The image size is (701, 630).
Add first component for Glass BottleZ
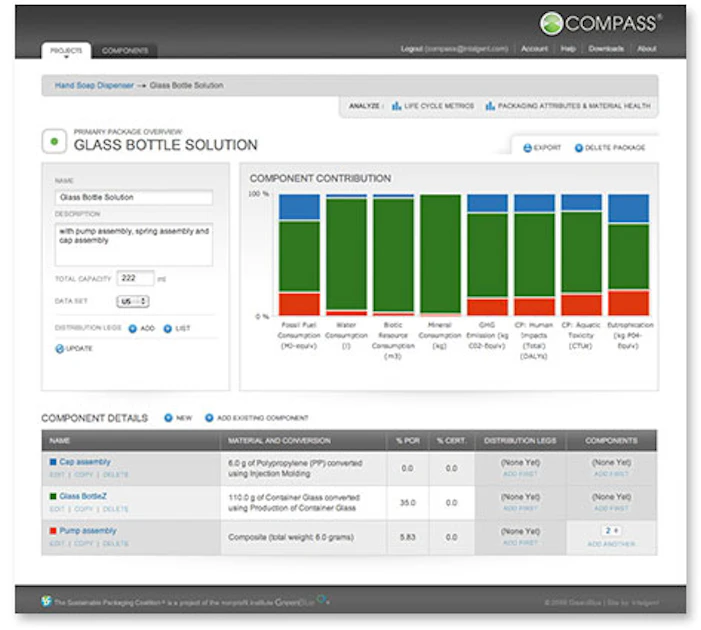[x=611, y=508]
